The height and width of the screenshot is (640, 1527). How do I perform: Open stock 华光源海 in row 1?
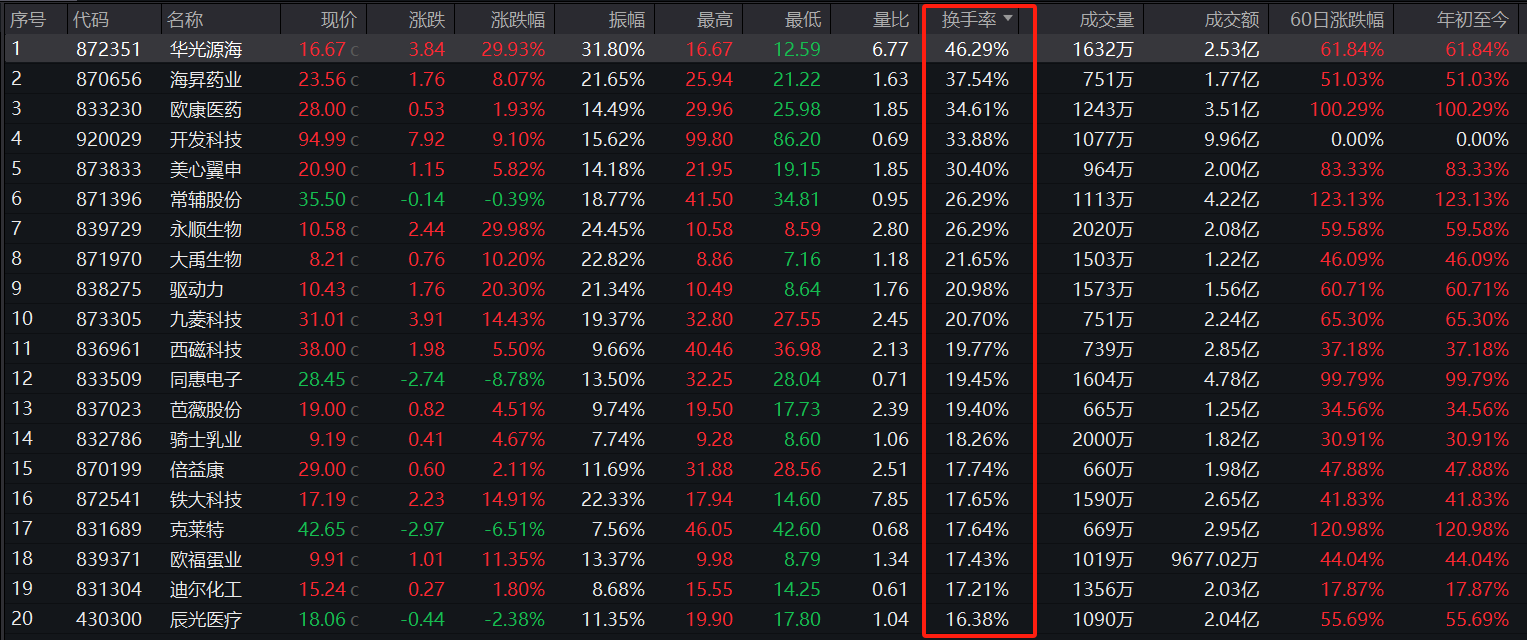click(205, 49)
